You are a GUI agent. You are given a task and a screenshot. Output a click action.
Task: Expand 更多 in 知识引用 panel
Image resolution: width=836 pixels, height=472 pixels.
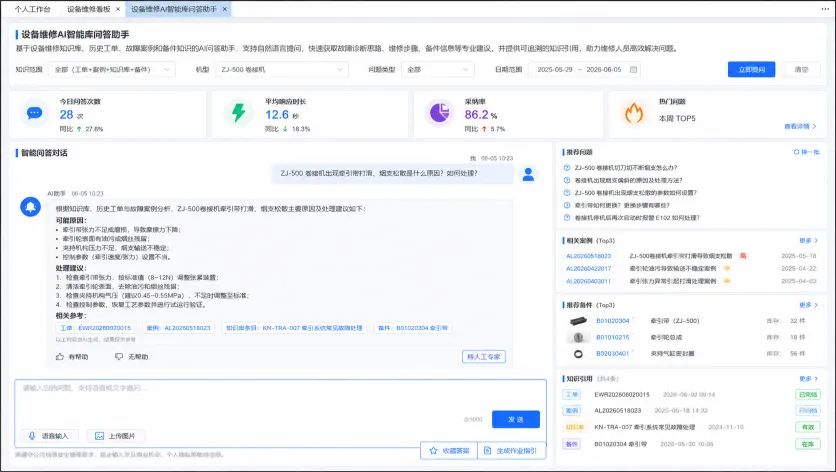pyautogui.click(x=808, y=379)
